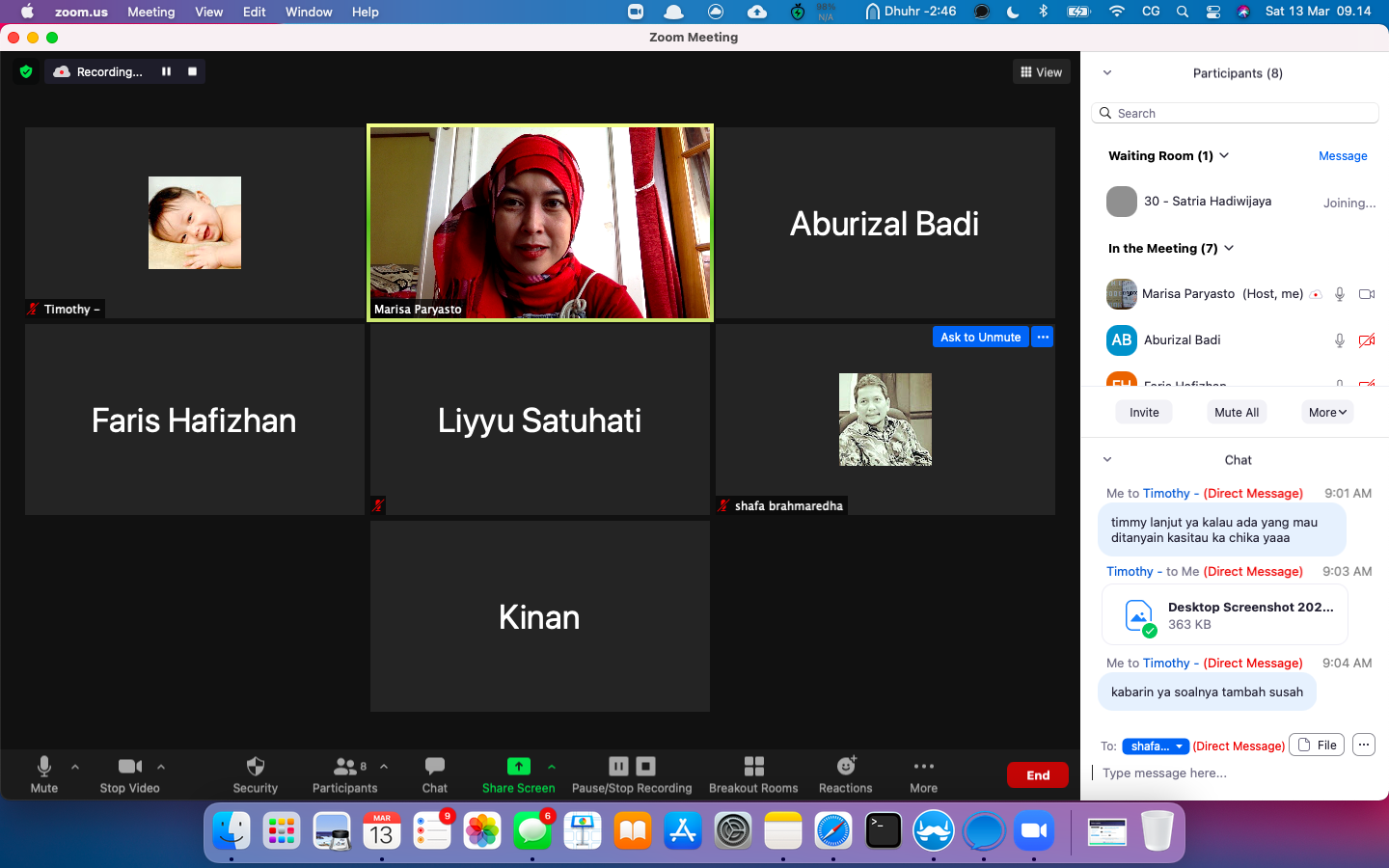
Task: Select Timothy's video tile
Action: pyautogui.click(x=195, y=223)
